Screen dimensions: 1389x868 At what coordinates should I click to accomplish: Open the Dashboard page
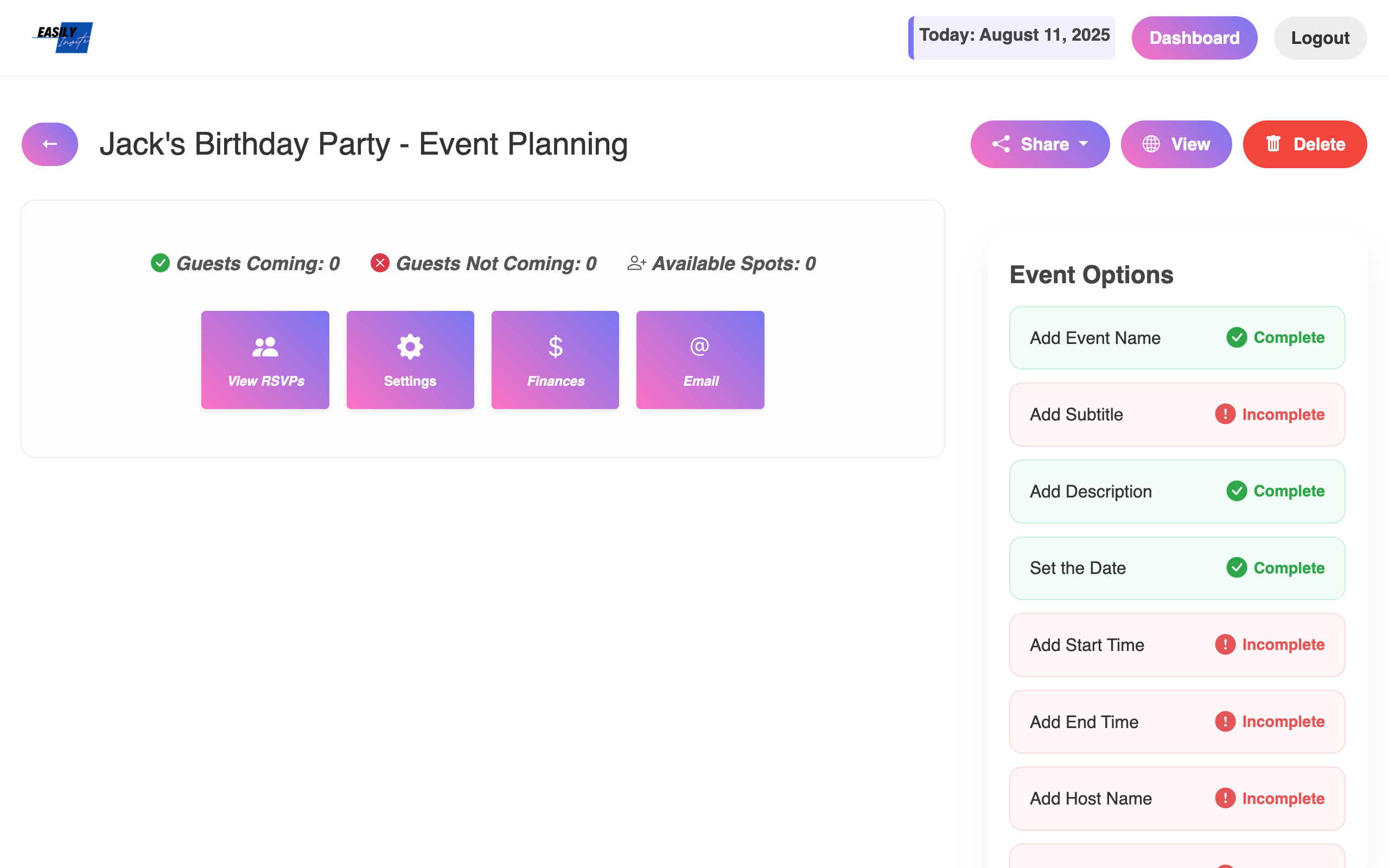coord(1194,38)
